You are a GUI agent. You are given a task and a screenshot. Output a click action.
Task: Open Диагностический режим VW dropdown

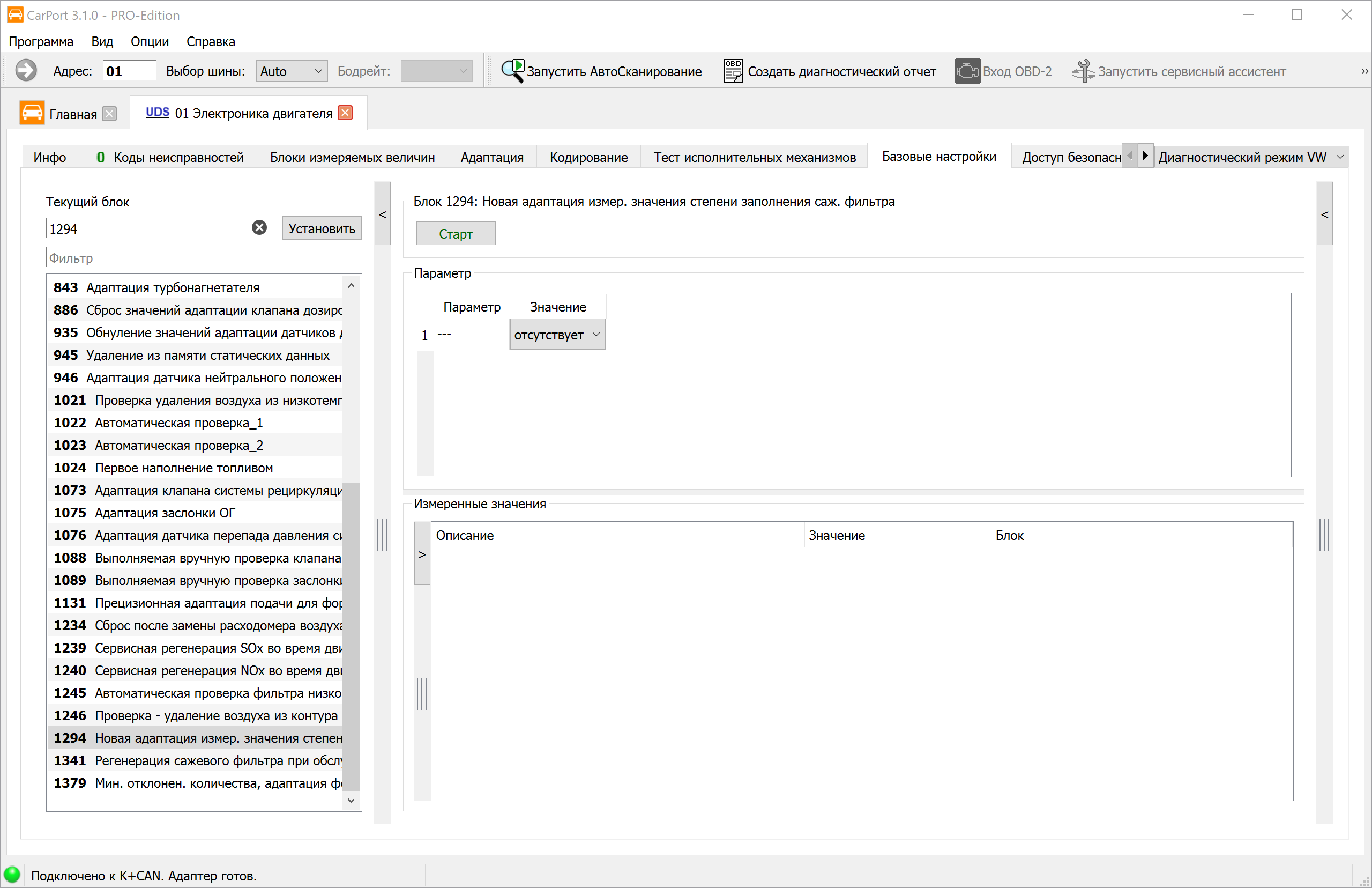[x=1251, y=157]
